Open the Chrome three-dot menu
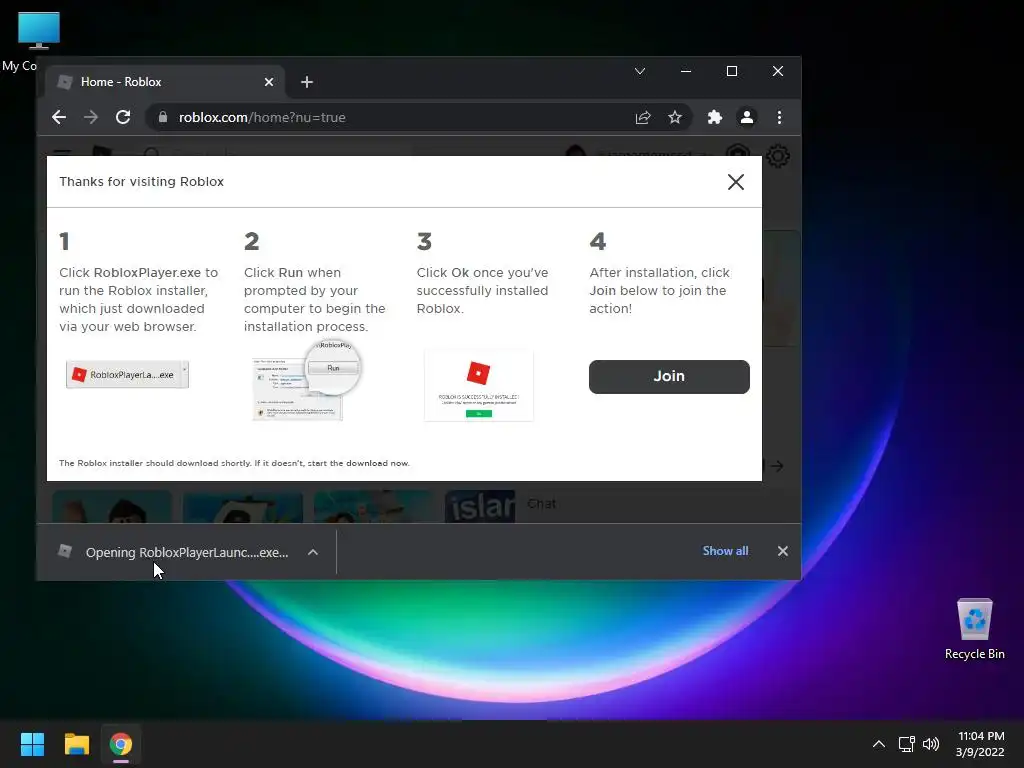The image size is (1024, 768). 779,118
